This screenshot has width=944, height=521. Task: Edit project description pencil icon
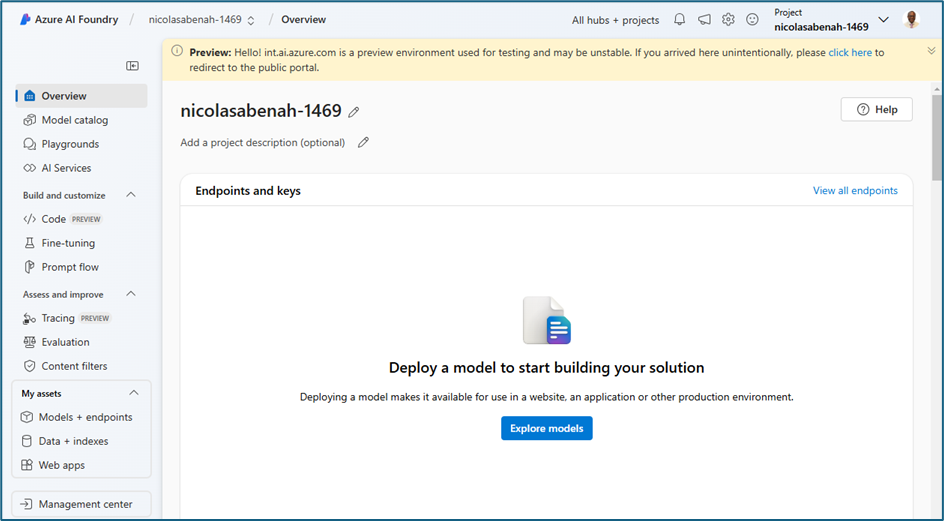coord(363,143)
